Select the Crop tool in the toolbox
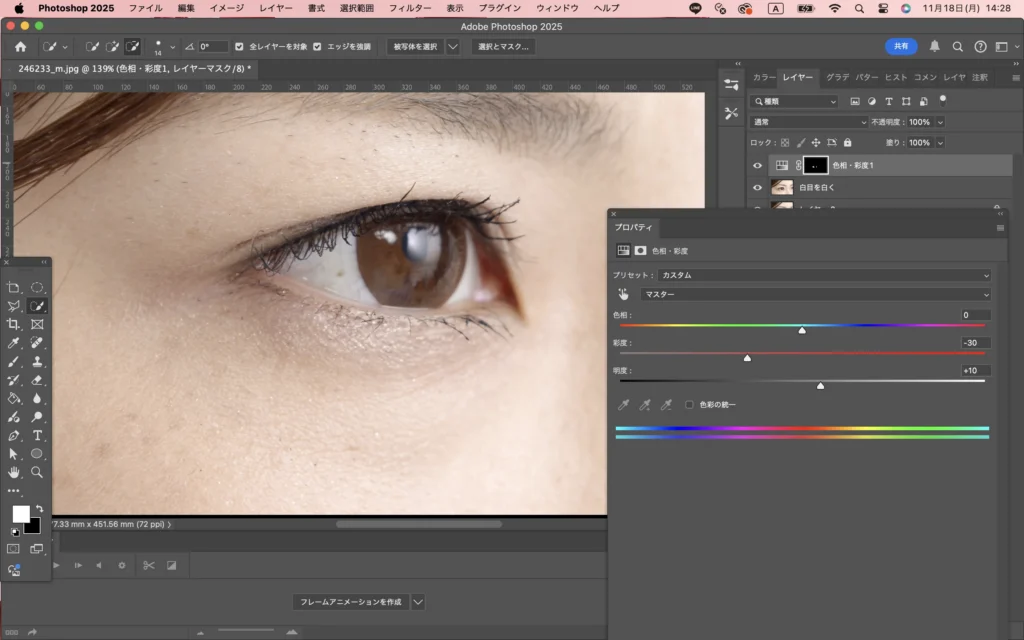The width and height of the screenshot is (1024, 640). [14, 325]
